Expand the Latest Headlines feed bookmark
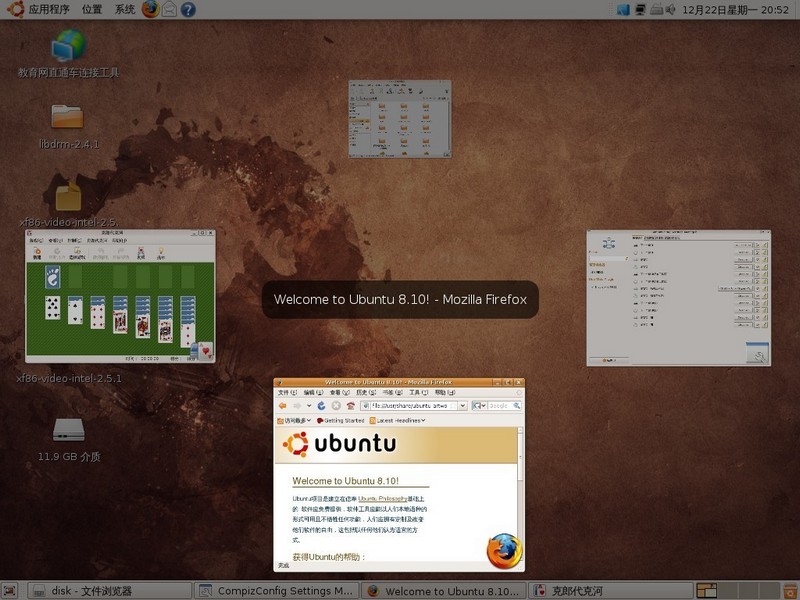 coord(397,420)
